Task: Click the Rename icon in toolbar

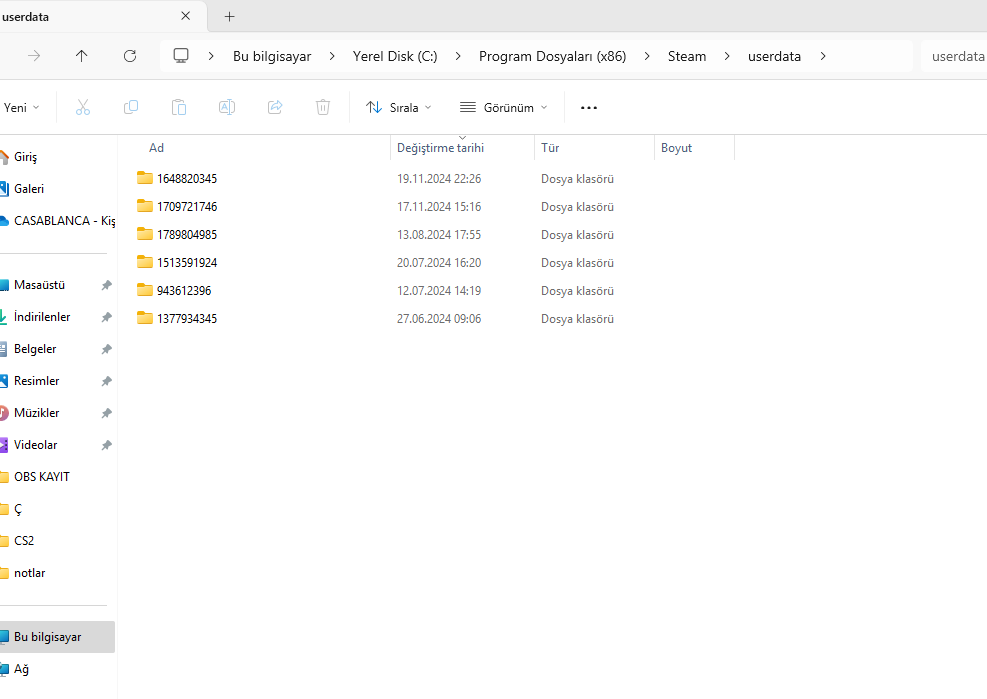Action: coord(227,108)
